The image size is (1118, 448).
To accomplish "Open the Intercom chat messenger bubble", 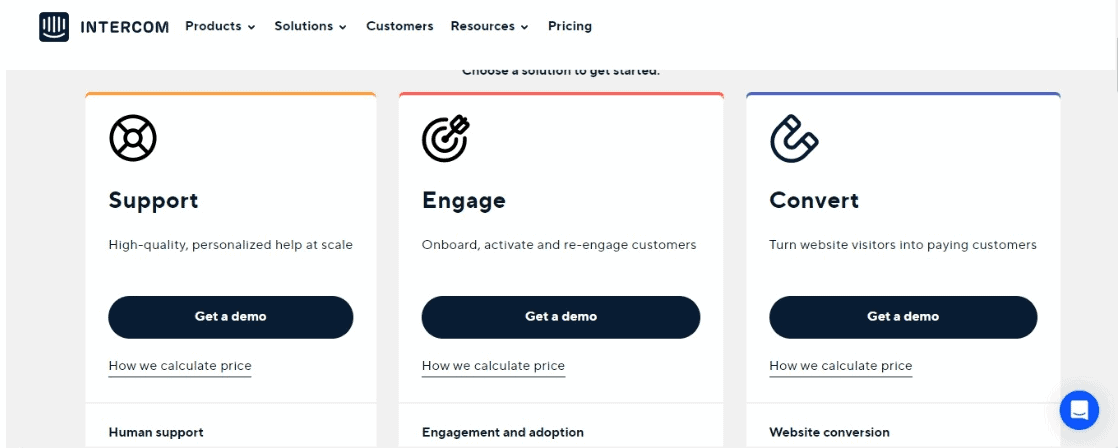I will (1079, 410).
